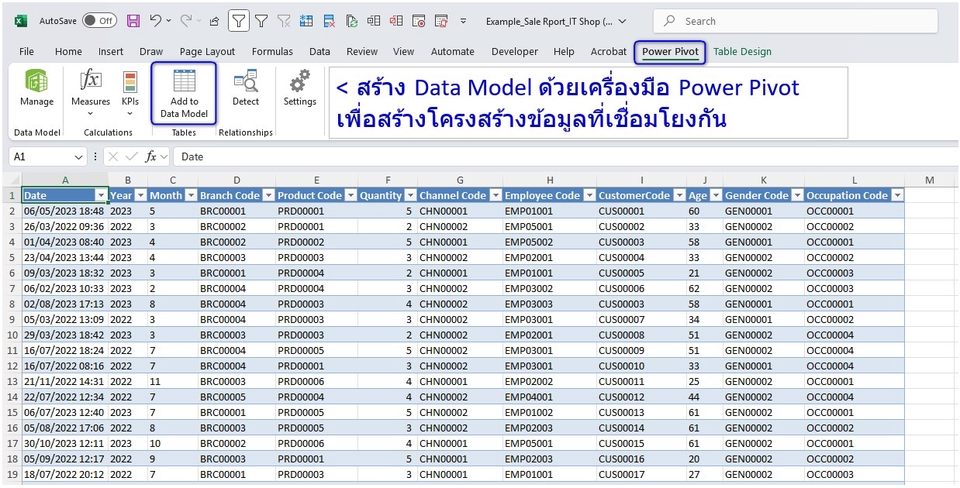This screenshot has height=488, width=960.
Task: Select cell with EMP05002
Action: (550, 242)
